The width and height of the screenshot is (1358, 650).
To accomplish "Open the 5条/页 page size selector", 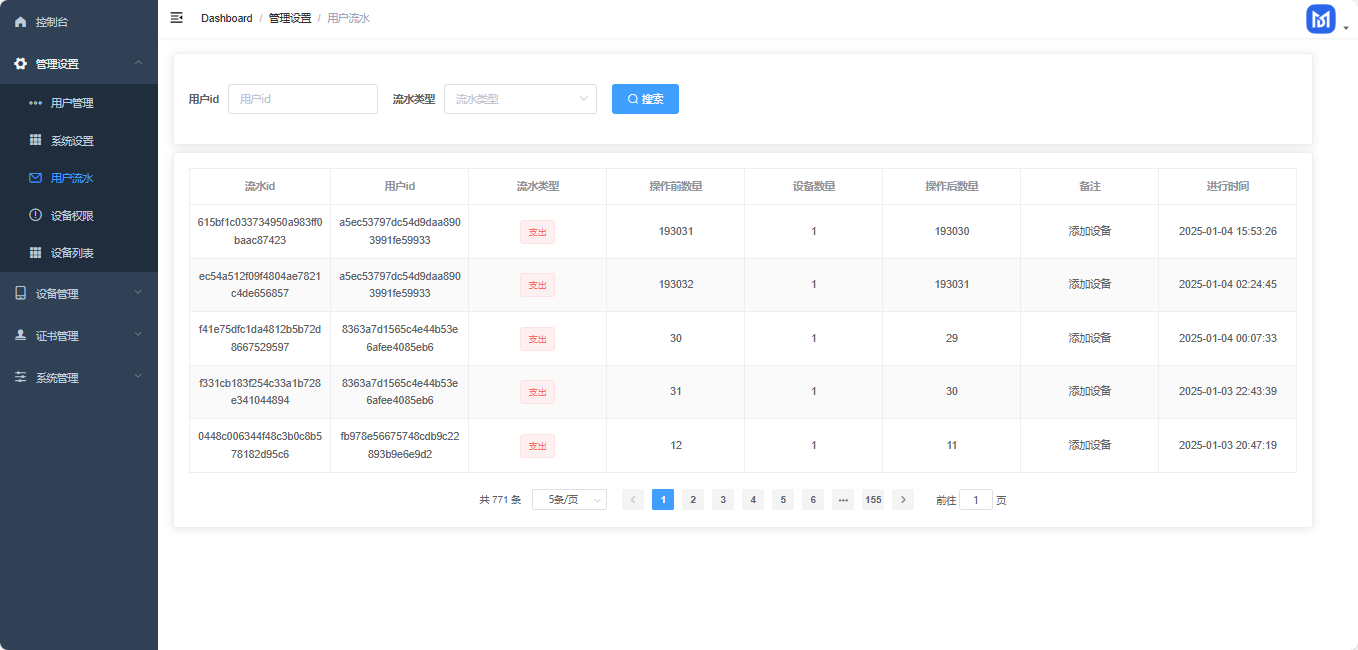I will coord(569,500).
